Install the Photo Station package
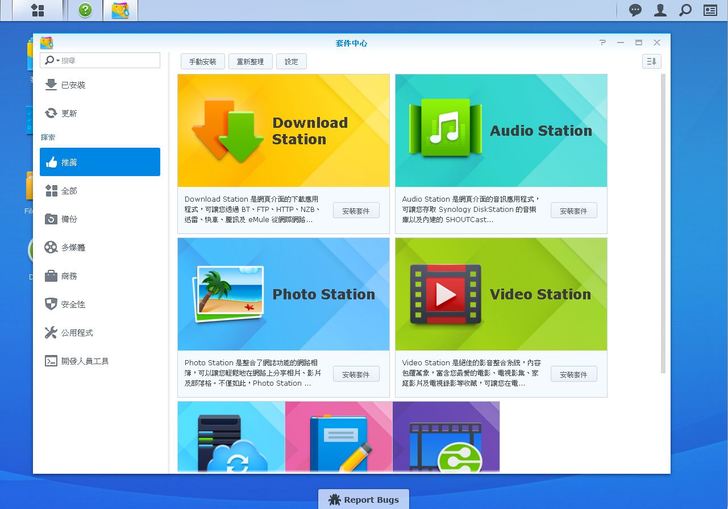728x509 pixels. [356, 374]
